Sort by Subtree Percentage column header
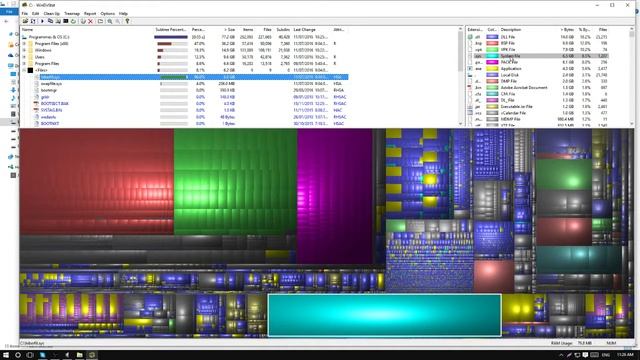Screen dimensions: 640x360 click(171, 30)
